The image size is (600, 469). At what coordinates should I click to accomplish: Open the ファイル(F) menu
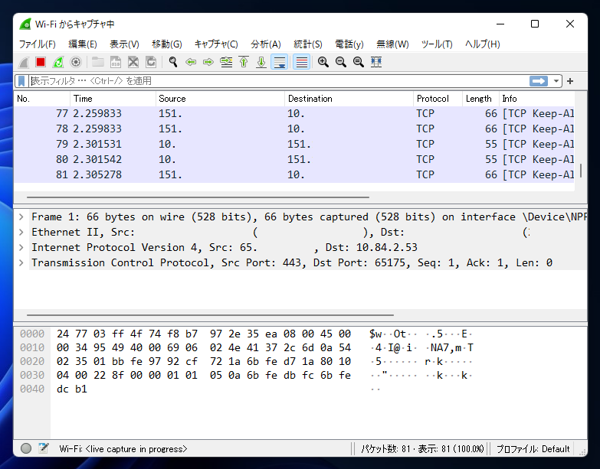coord(38,44)
